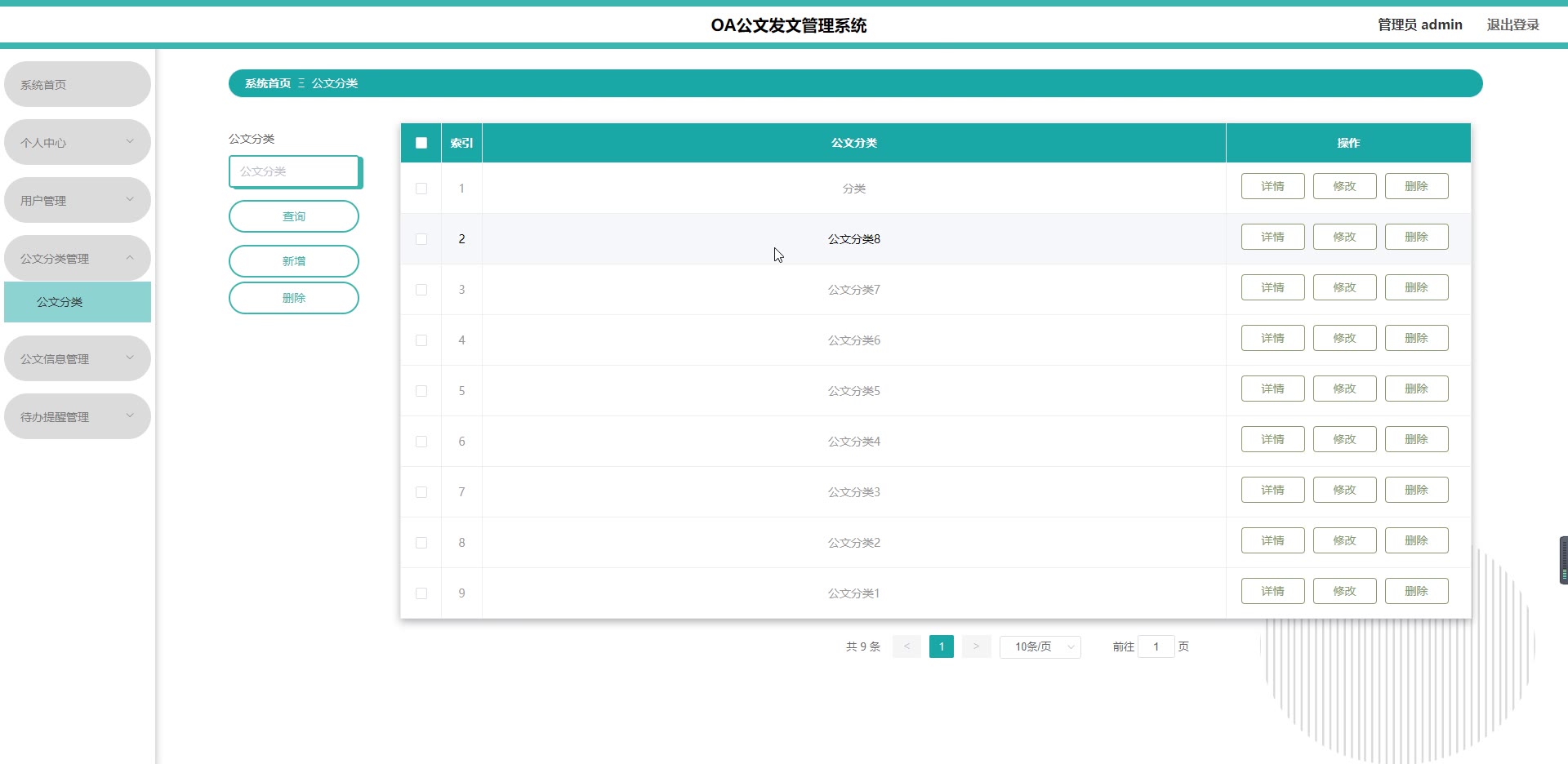Screen dimensions: 1568x764
Task: Click the previous page arrow in pagination
Action: coord(906,646)
